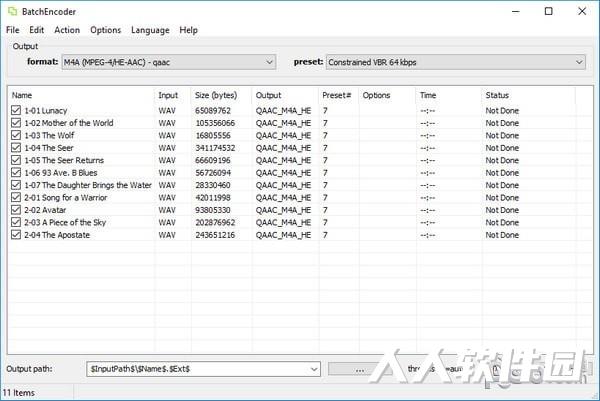Sort list by the Input column header
The image size is (600, 401).
173,95
